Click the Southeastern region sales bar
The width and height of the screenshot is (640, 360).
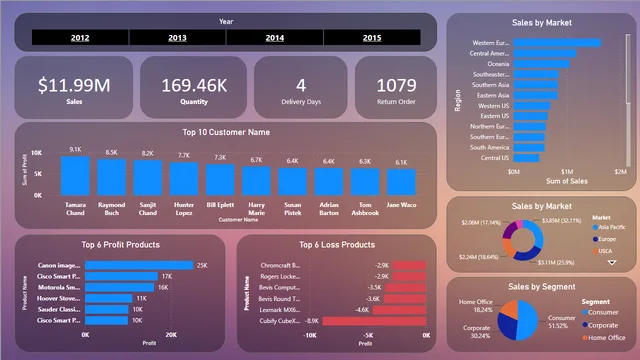[x=536, y=74]
